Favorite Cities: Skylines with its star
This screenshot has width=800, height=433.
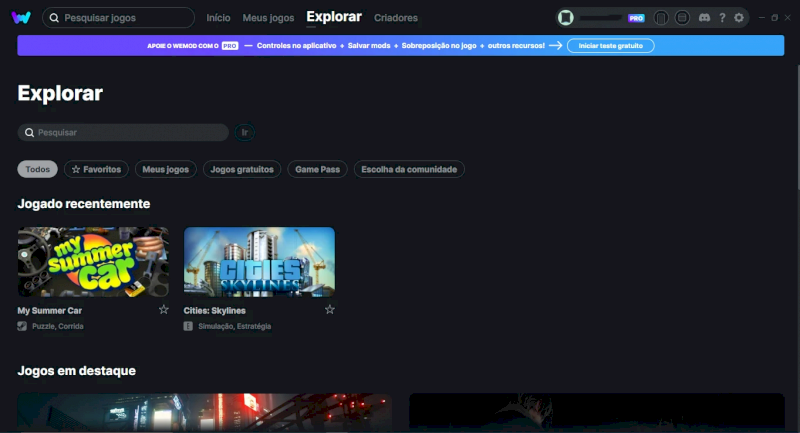330,310
